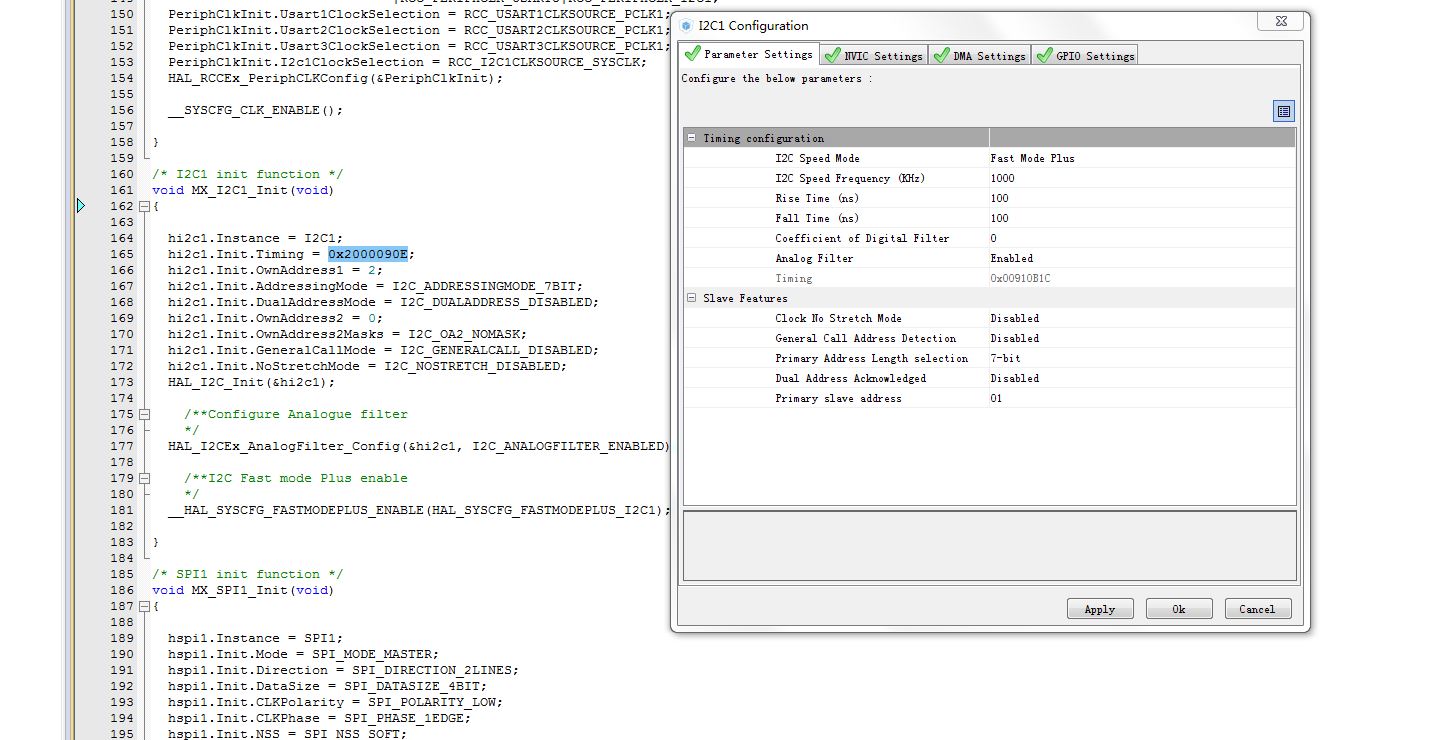This screenshot has width=1445, height=740.
Task: Click the I2C1 Configuration title icon
Action: [686, 26]
